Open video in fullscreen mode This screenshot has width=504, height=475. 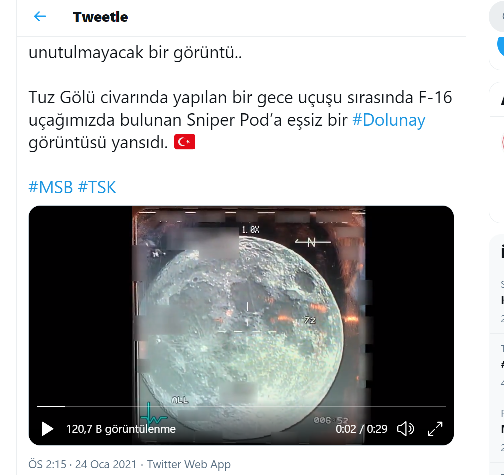435,429
